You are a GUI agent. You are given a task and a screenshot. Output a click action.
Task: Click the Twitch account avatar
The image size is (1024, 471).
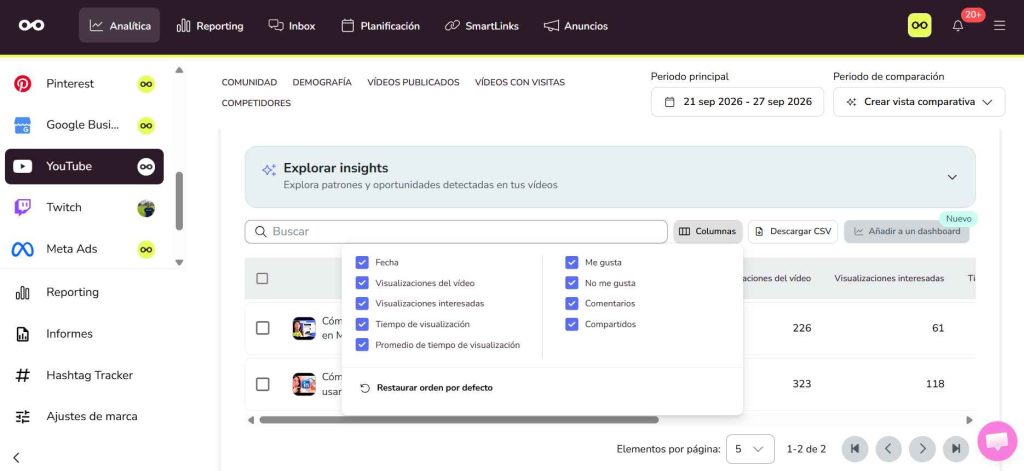pyautogui.click(x=146, y=208)
